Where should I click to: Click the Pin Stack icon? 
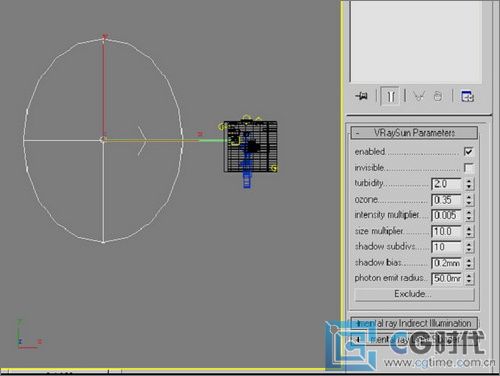pyautogui.click(x=362, y=96)
